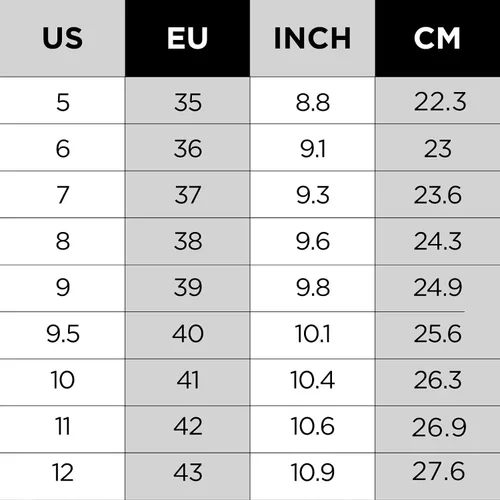
Task: Select EU size 36 cell
Action: pos(187,148)
